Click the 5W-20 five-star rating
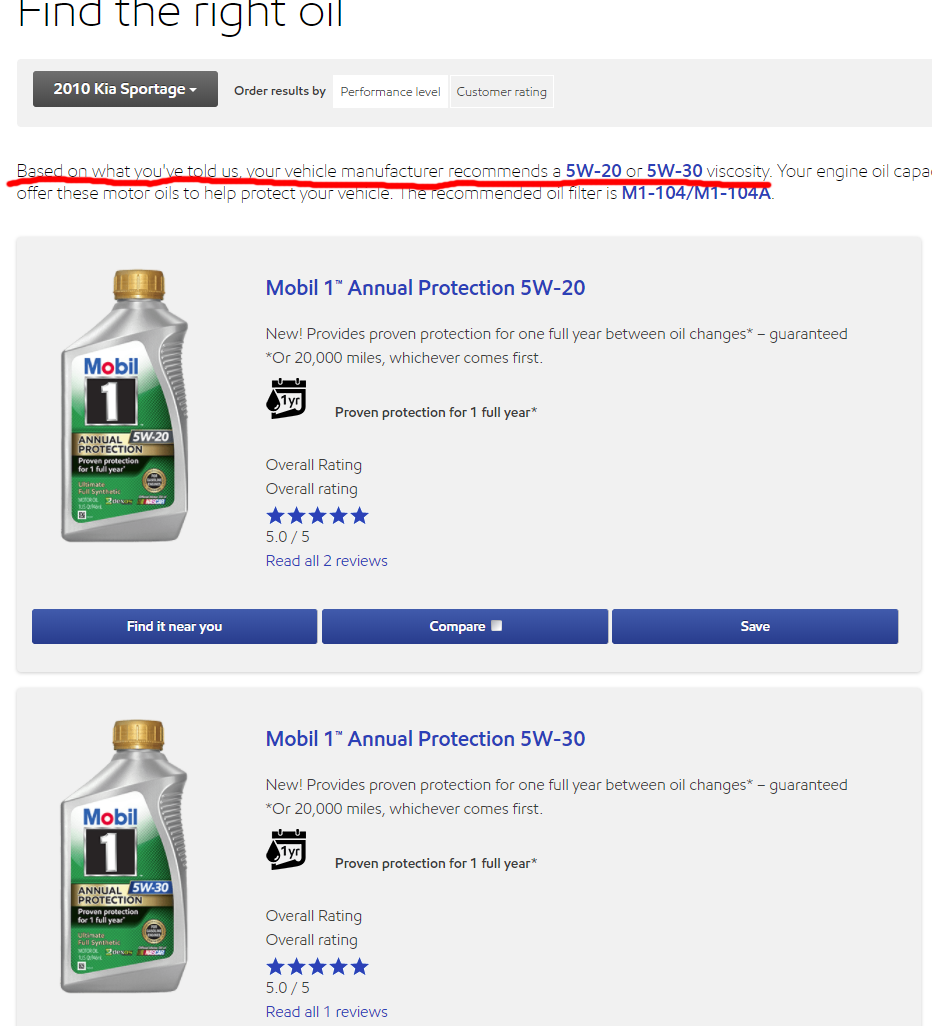 pyautogui.click(x=317, y=516)
